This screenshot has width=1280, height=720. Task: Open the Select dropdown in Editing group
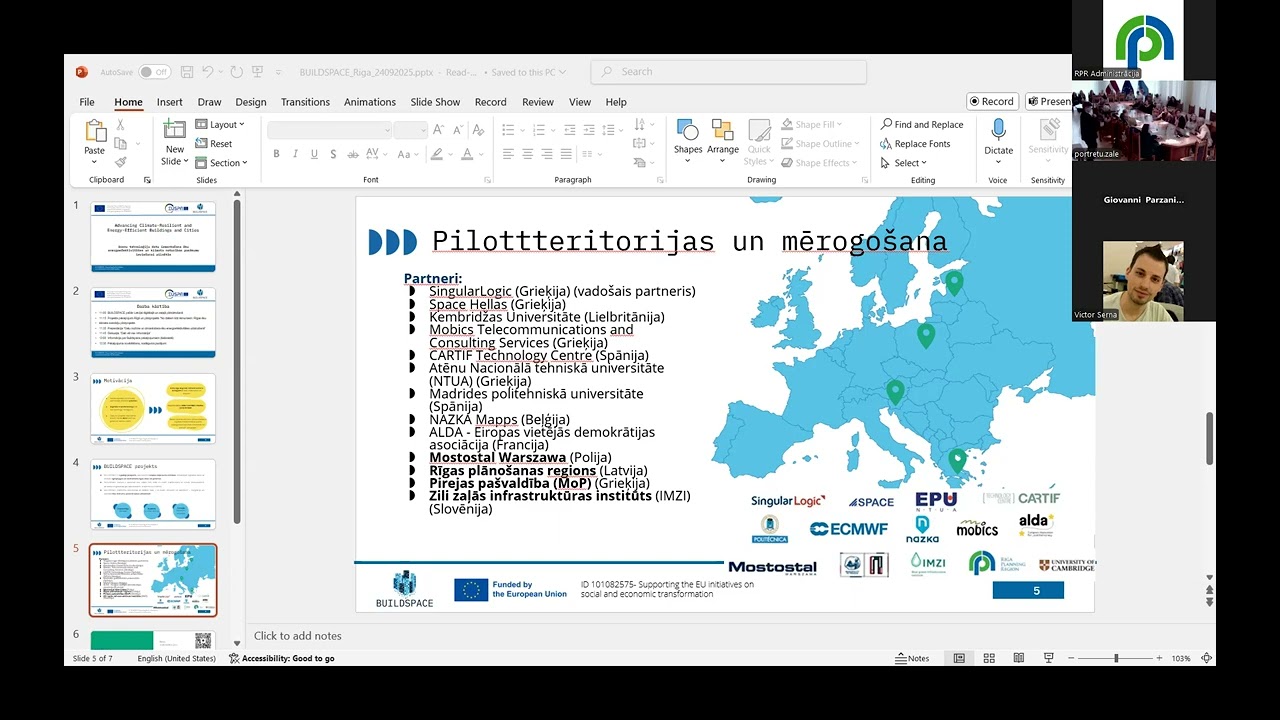[904, 163]
